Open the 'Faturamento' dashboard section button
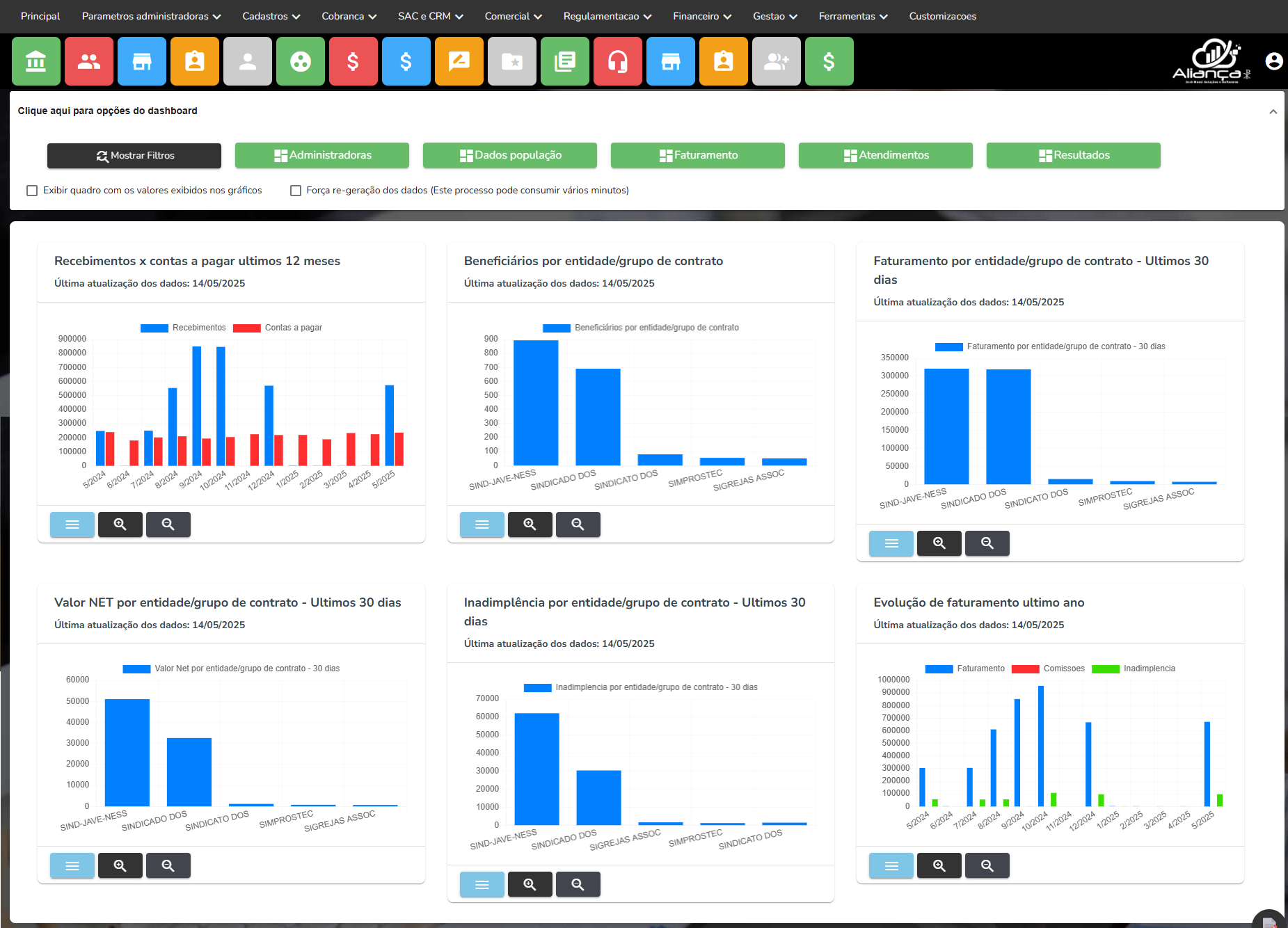 (x=697, y=155)
